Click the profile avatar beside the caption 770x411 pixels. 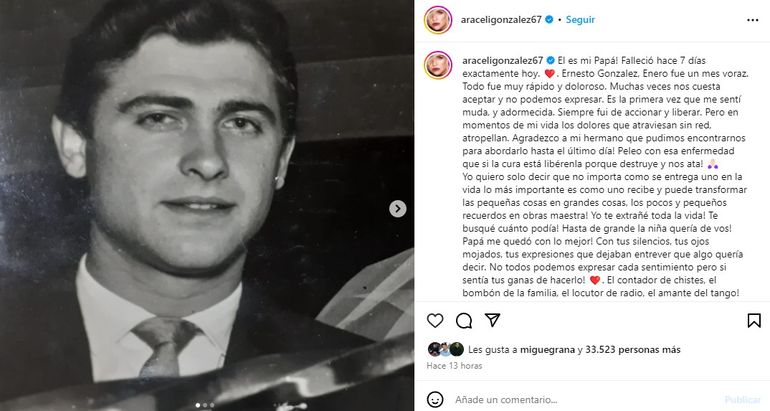(x=437, y=62)
